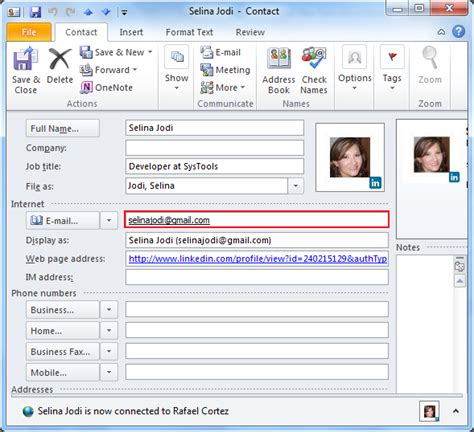Expand the people pane caret
474x432 pixels.
456,411
